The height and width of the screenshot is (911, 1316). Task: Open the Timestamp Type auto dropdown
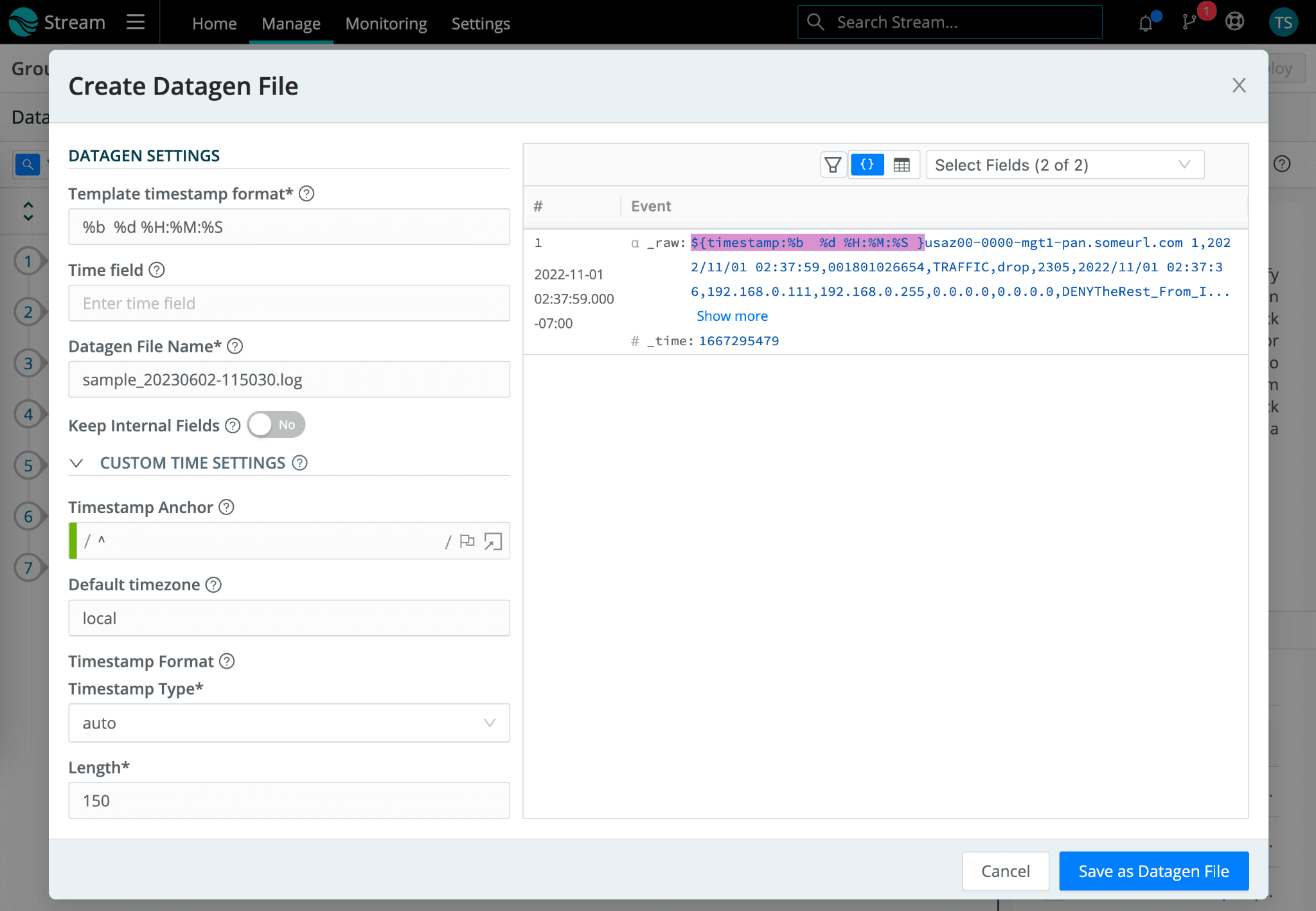click(289, 723)
